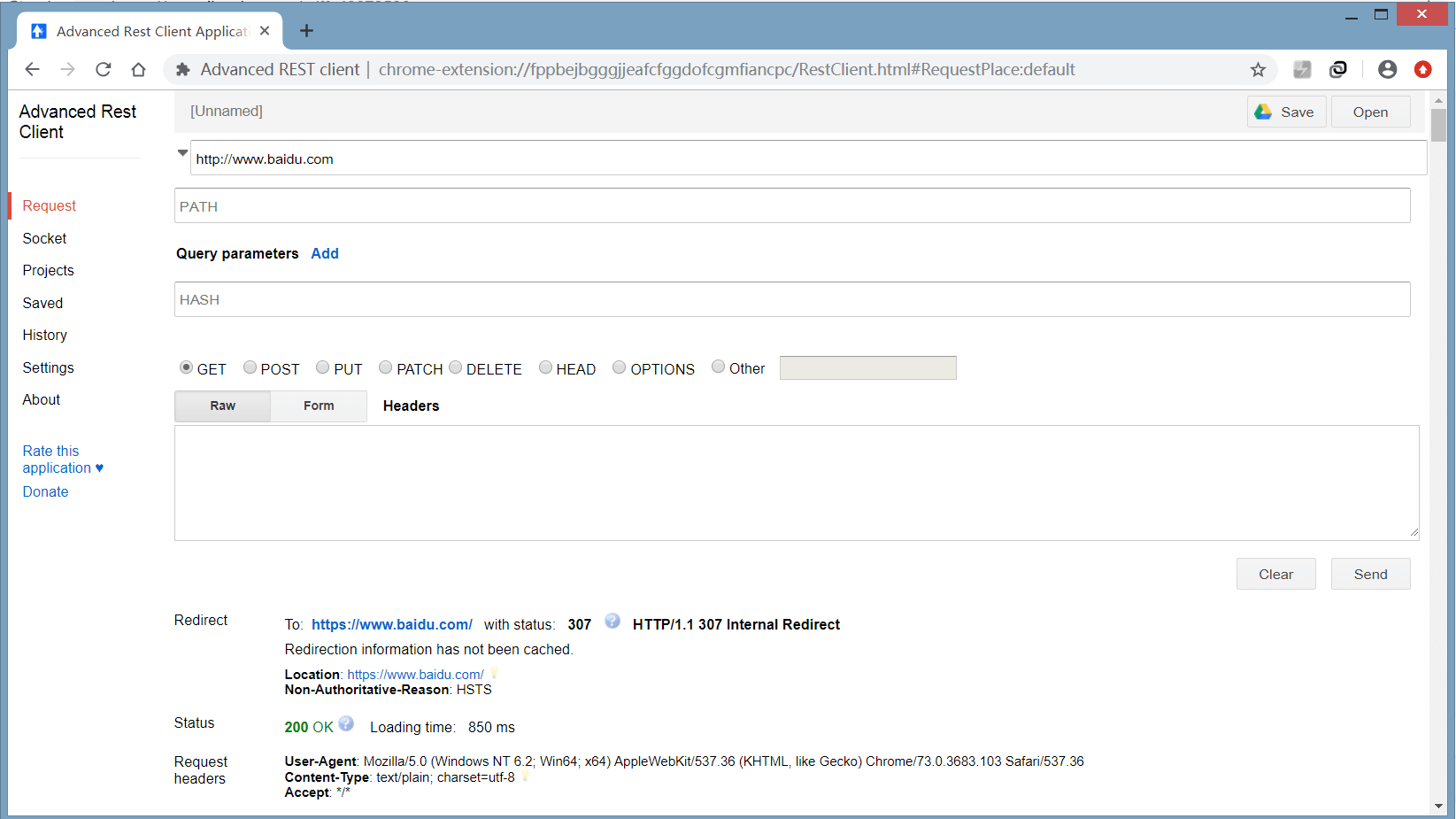This screenshot has height=819, width=1456.
Task: Click the custom Other method text field
Action: click(868, 367)
